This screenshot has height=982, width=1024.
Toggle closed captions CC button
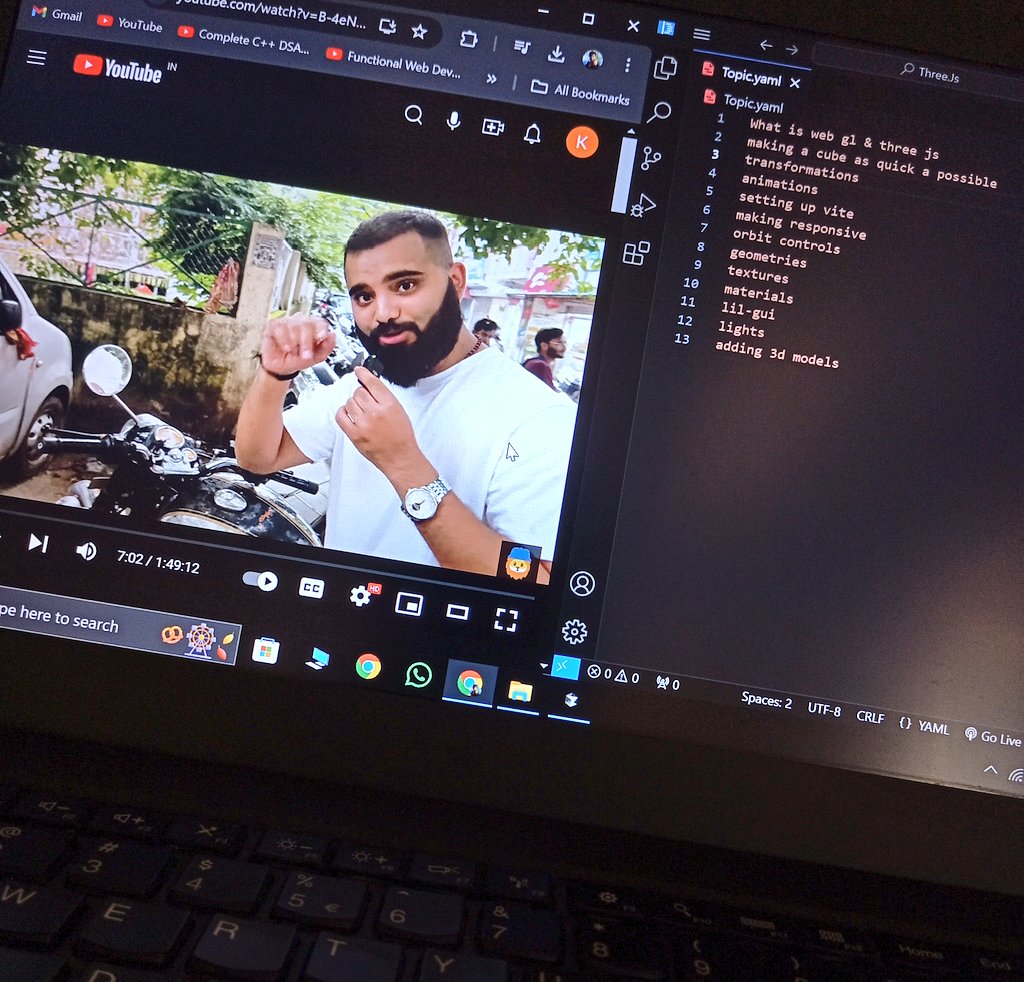(312, 588)
